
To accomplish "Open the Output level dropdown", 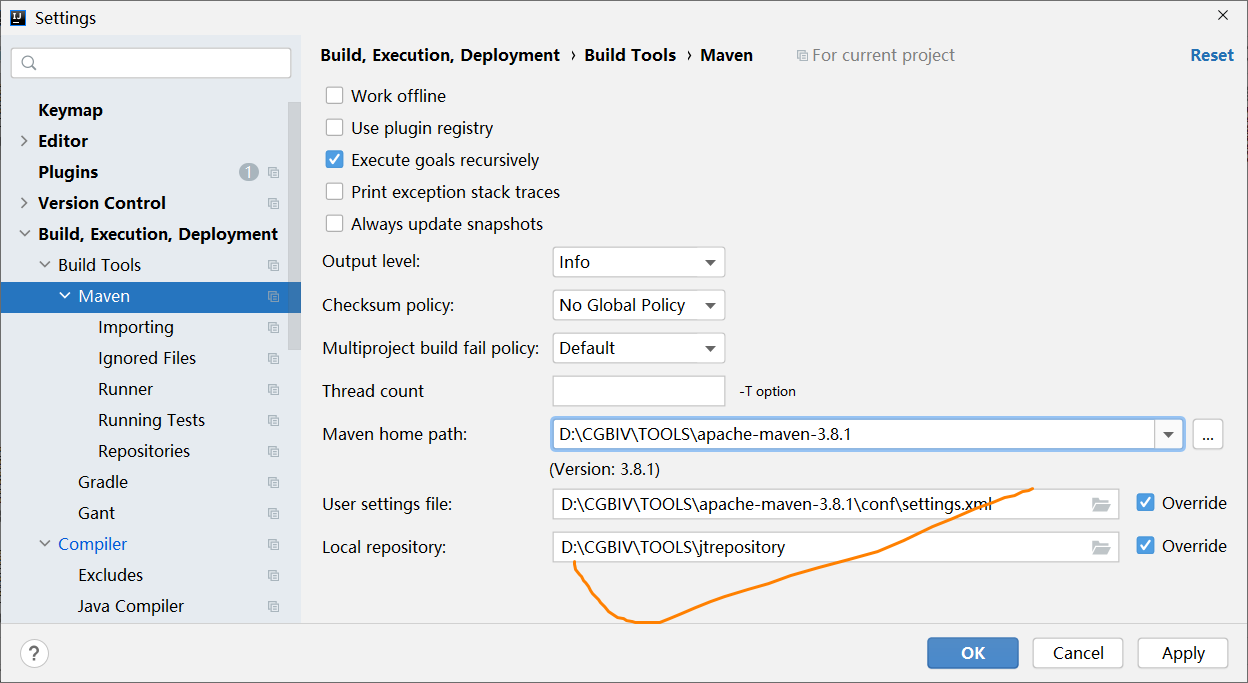I will point(639,262).
